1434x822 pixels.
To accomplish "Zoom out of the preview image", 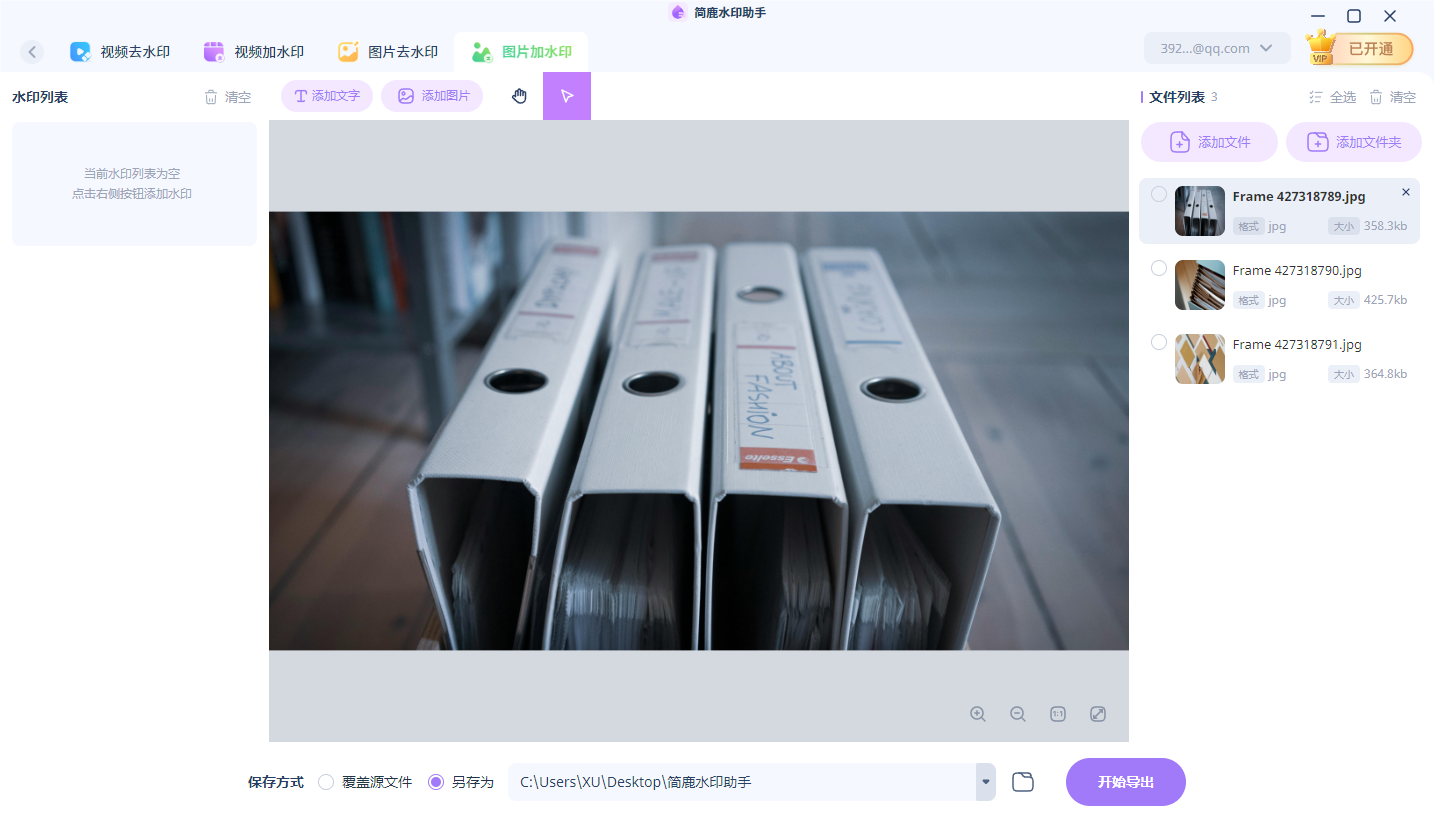I will (x=1017, y=713).
